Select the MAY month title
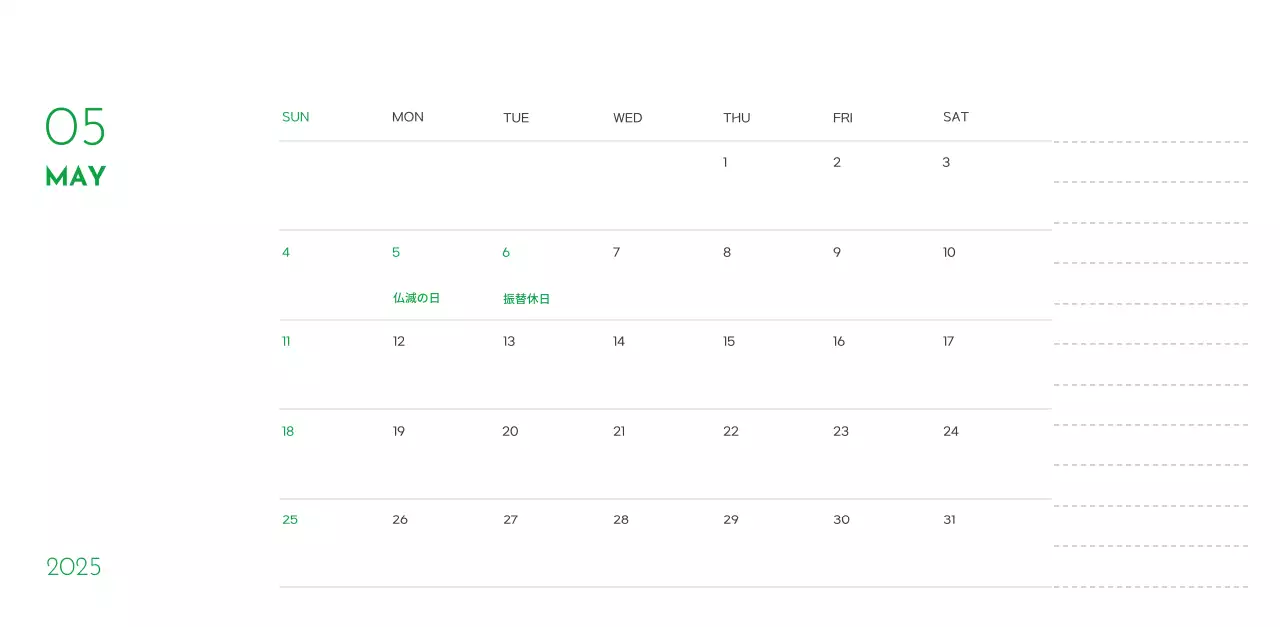 [76, 177]
